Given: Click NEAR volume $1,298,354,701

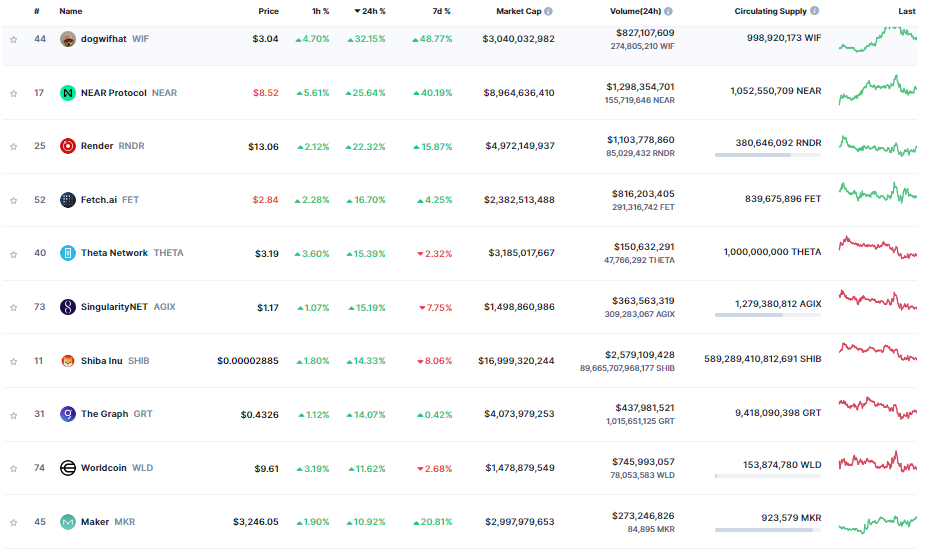Looking at the screenshot, I should pos(640,87).
